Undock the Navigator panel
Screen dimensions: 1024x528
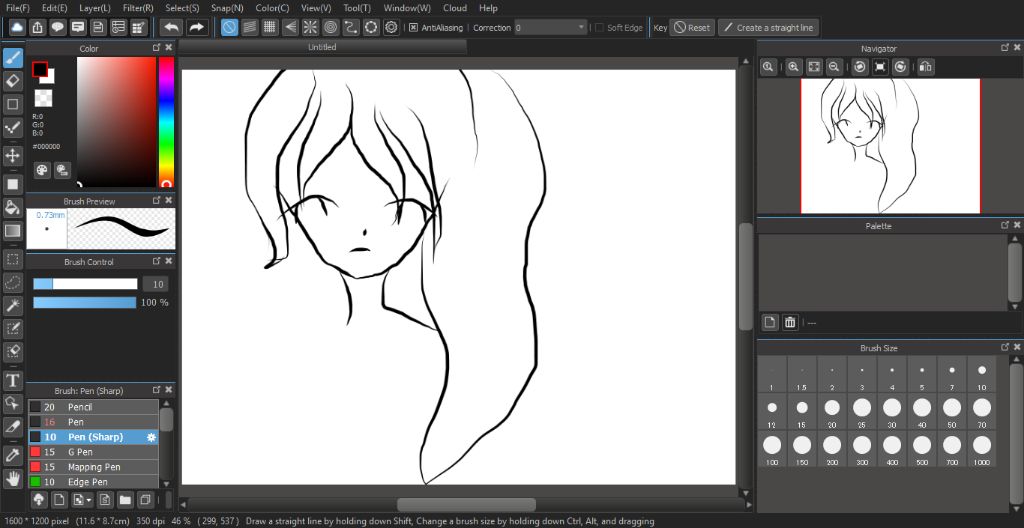pyautogui.click(x=1004, y=48)
